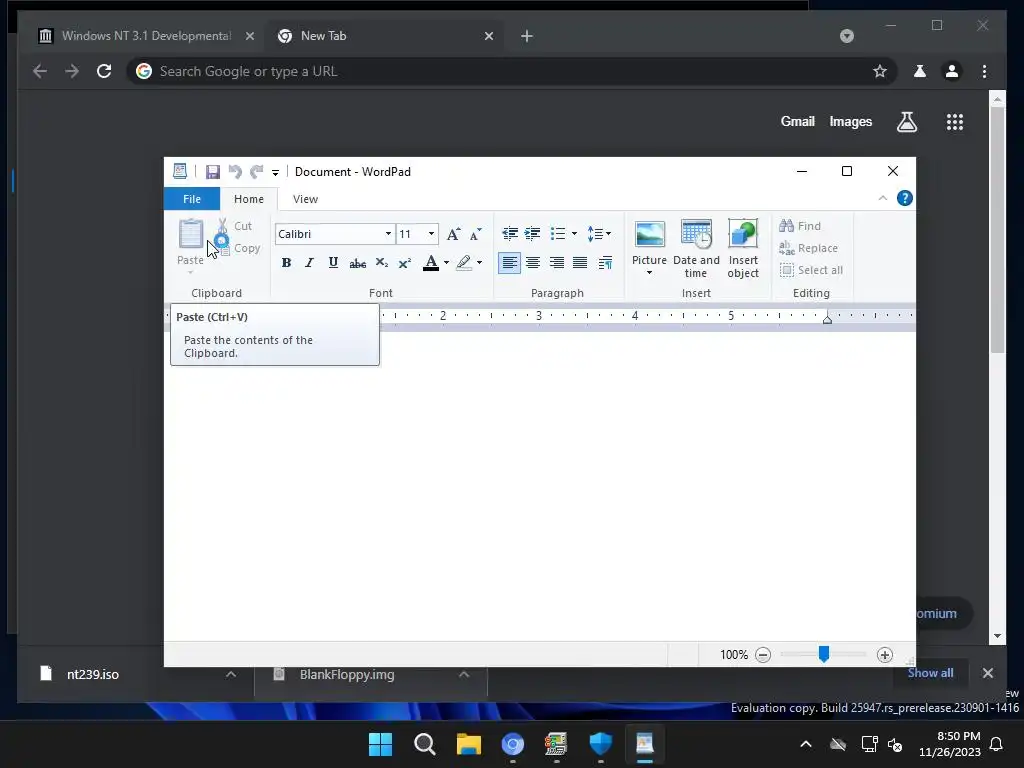Screen dimensions: 1024x768
Task: Click Find in Editing group
Action: (800, 226)
